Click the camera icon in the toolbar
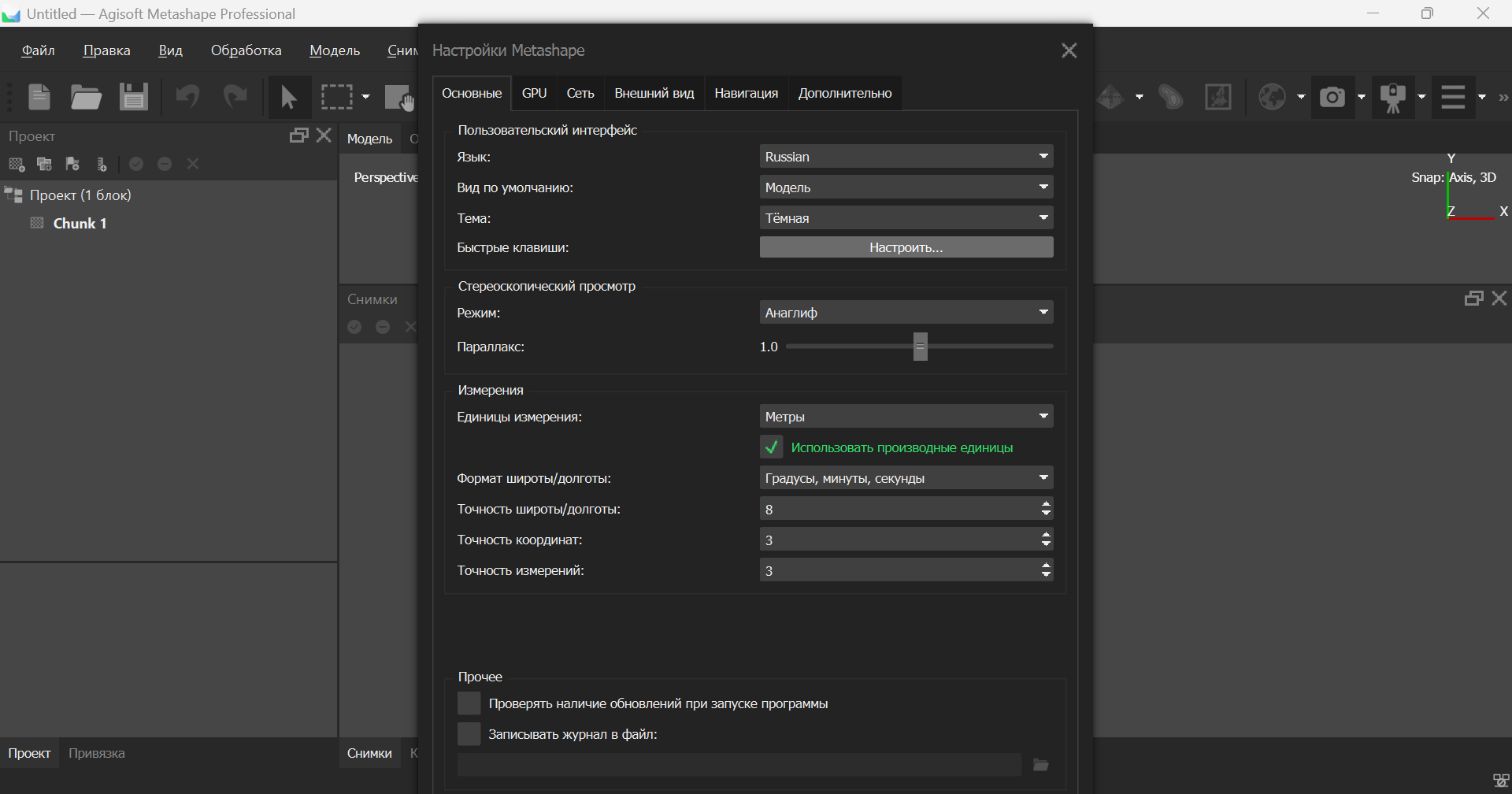 1332,97
